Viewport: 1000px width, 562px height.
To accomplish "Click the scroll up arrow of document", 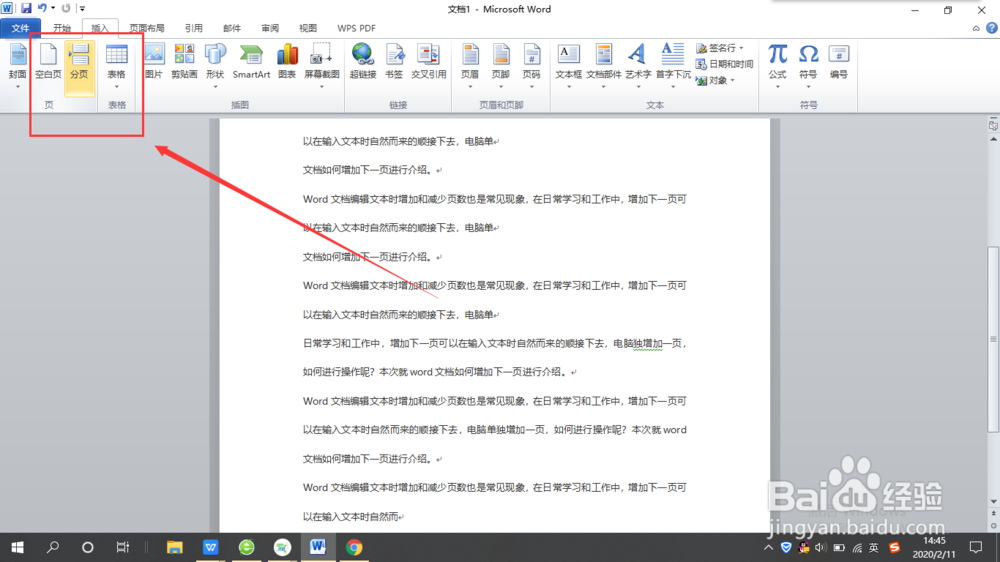I will coord(993,138).
